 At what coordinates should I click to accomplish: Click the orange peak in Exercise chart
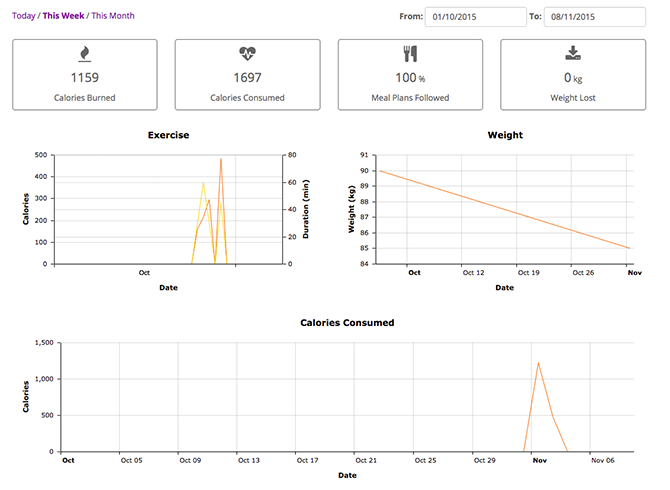tap(221, 159)
